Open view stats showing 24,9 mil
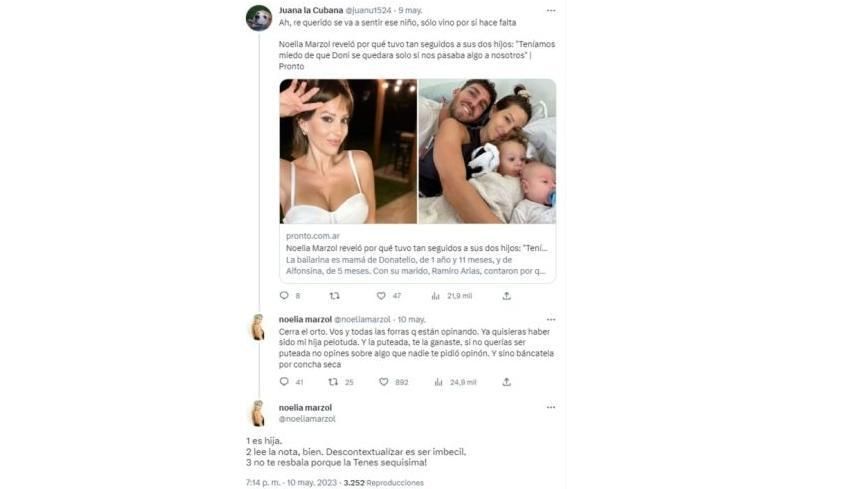This screenshot has width=845, height=489. (436, 382)
